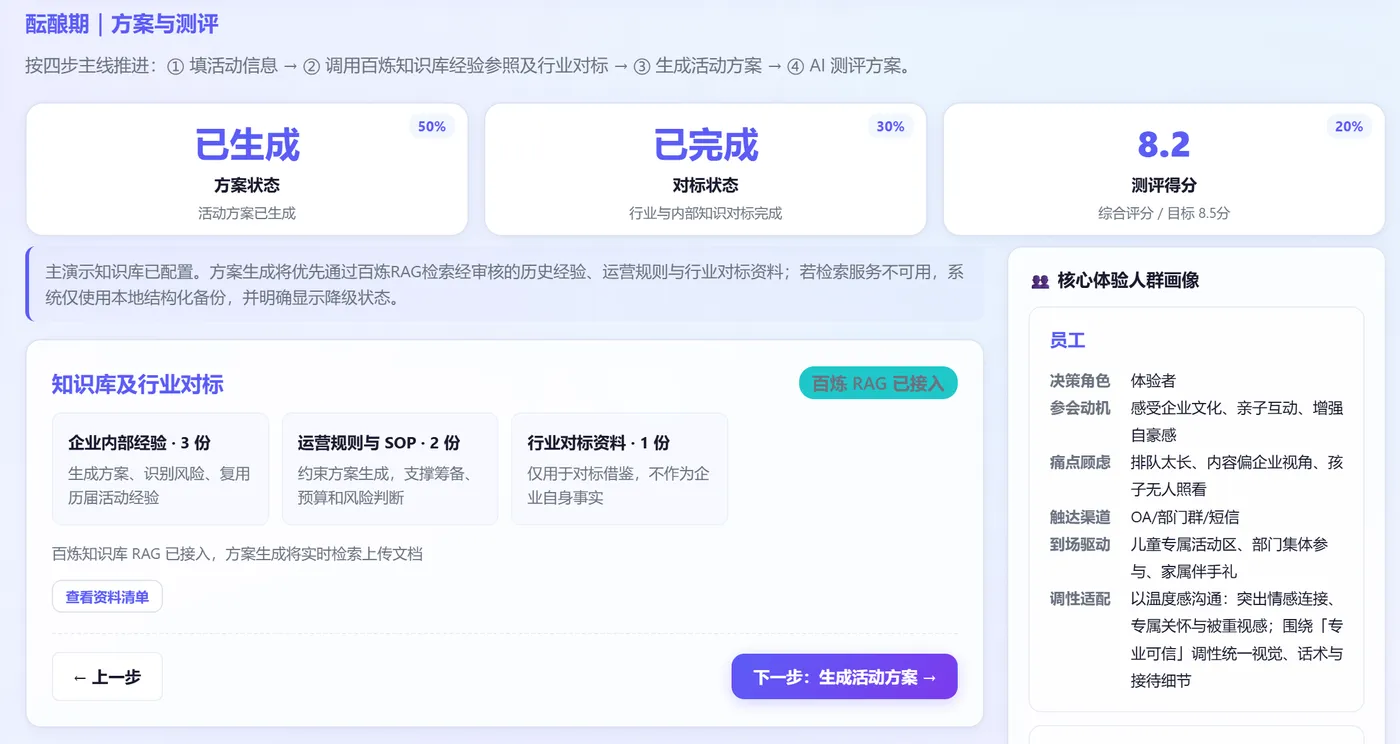
Task: Click the OA/部门群/短信 value
Action: click(x=1185, y=517)
